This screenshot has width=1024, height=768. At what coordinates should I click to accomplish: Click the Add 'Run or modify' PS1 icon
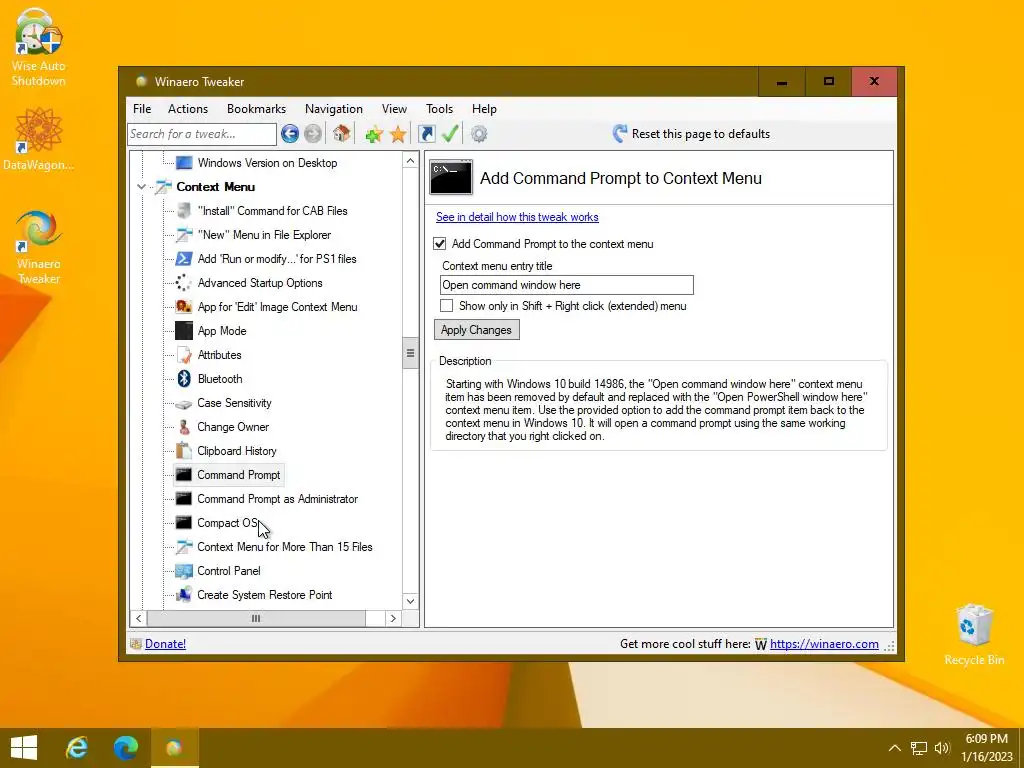pyautogui.click(x=184, y=259)
